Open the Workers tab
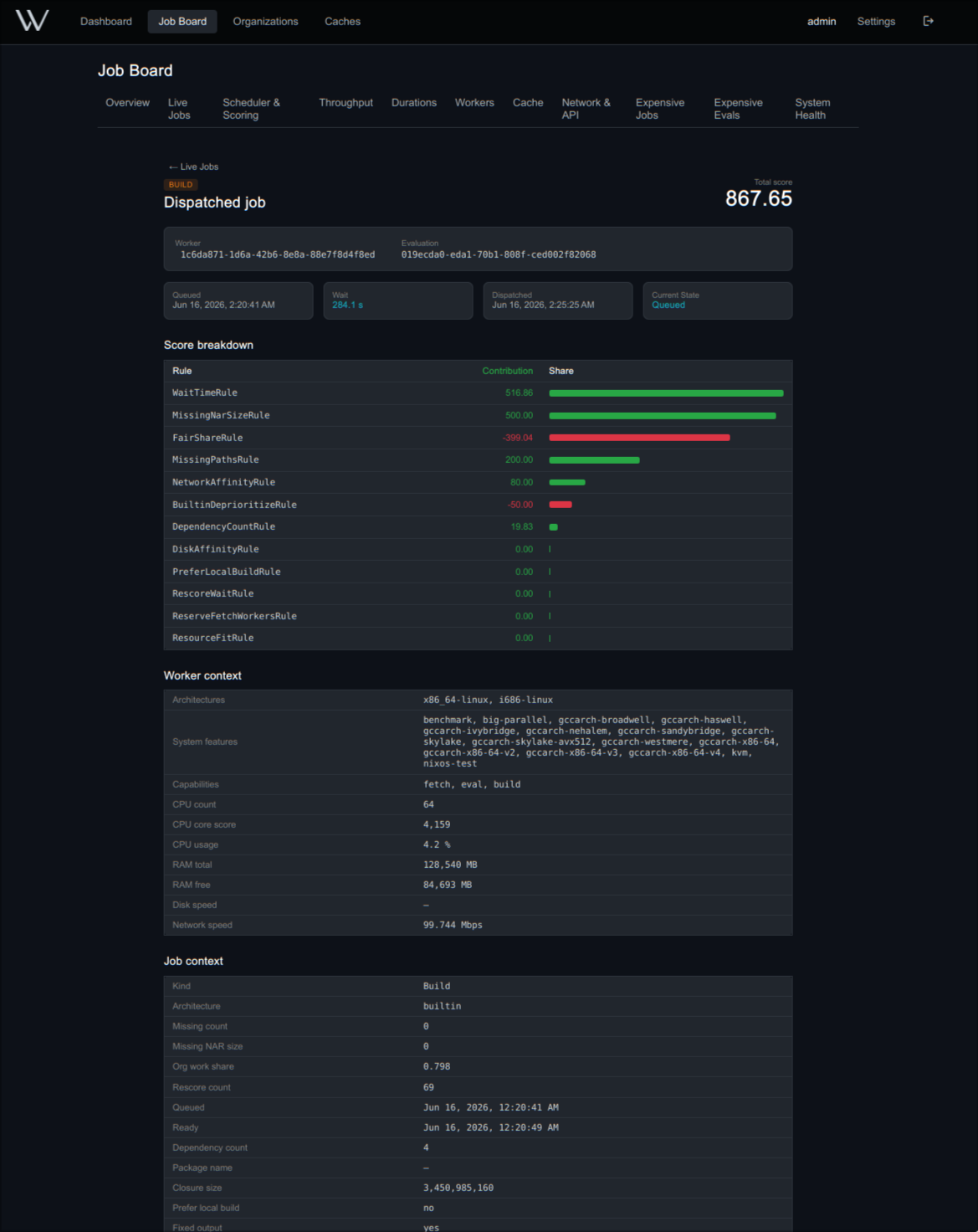This screenshot has height=1232, width=978. pos(474,103)
